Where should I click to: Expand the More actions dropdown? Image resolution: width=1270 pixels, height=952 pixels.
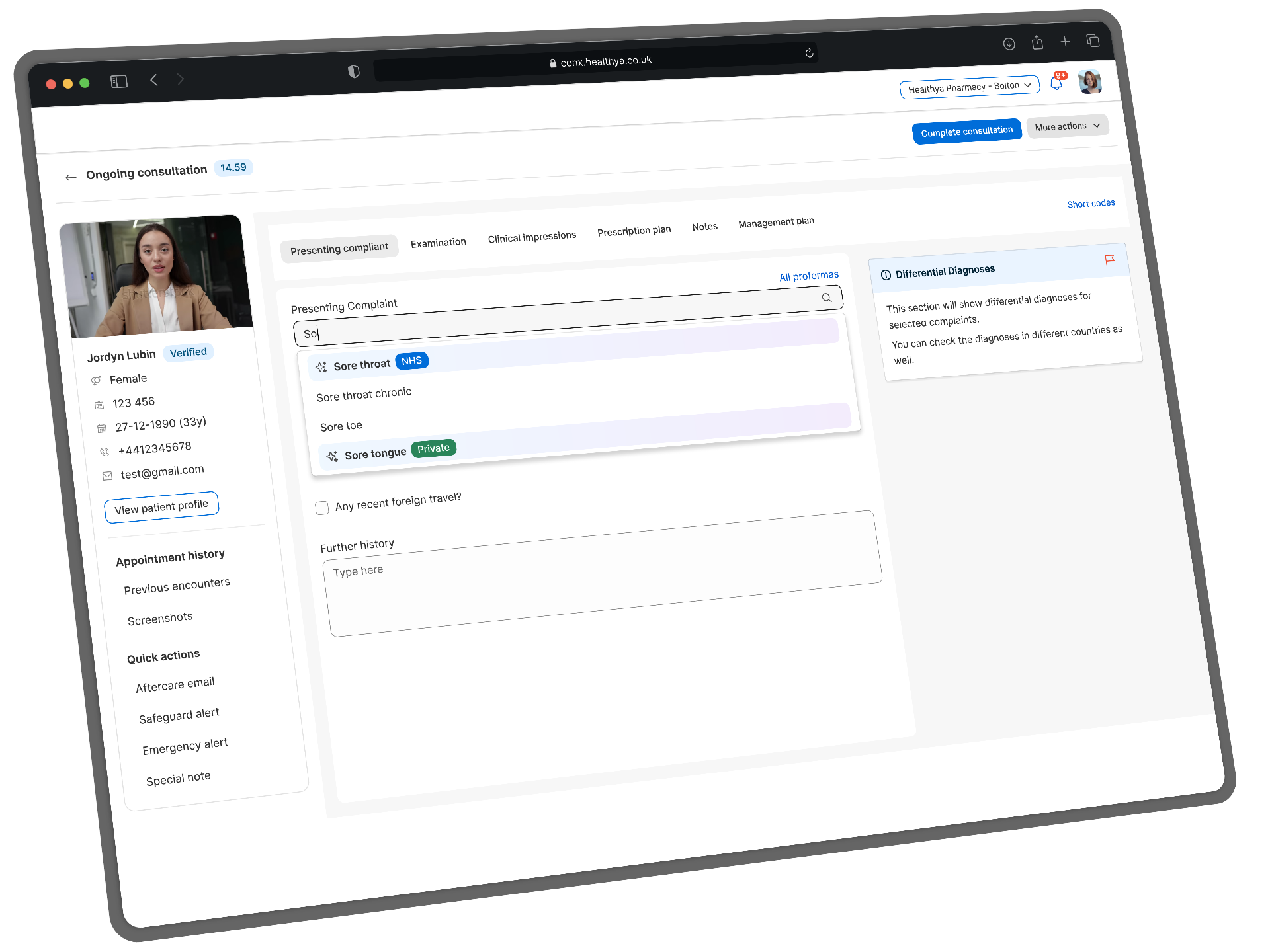[1068, 126]
